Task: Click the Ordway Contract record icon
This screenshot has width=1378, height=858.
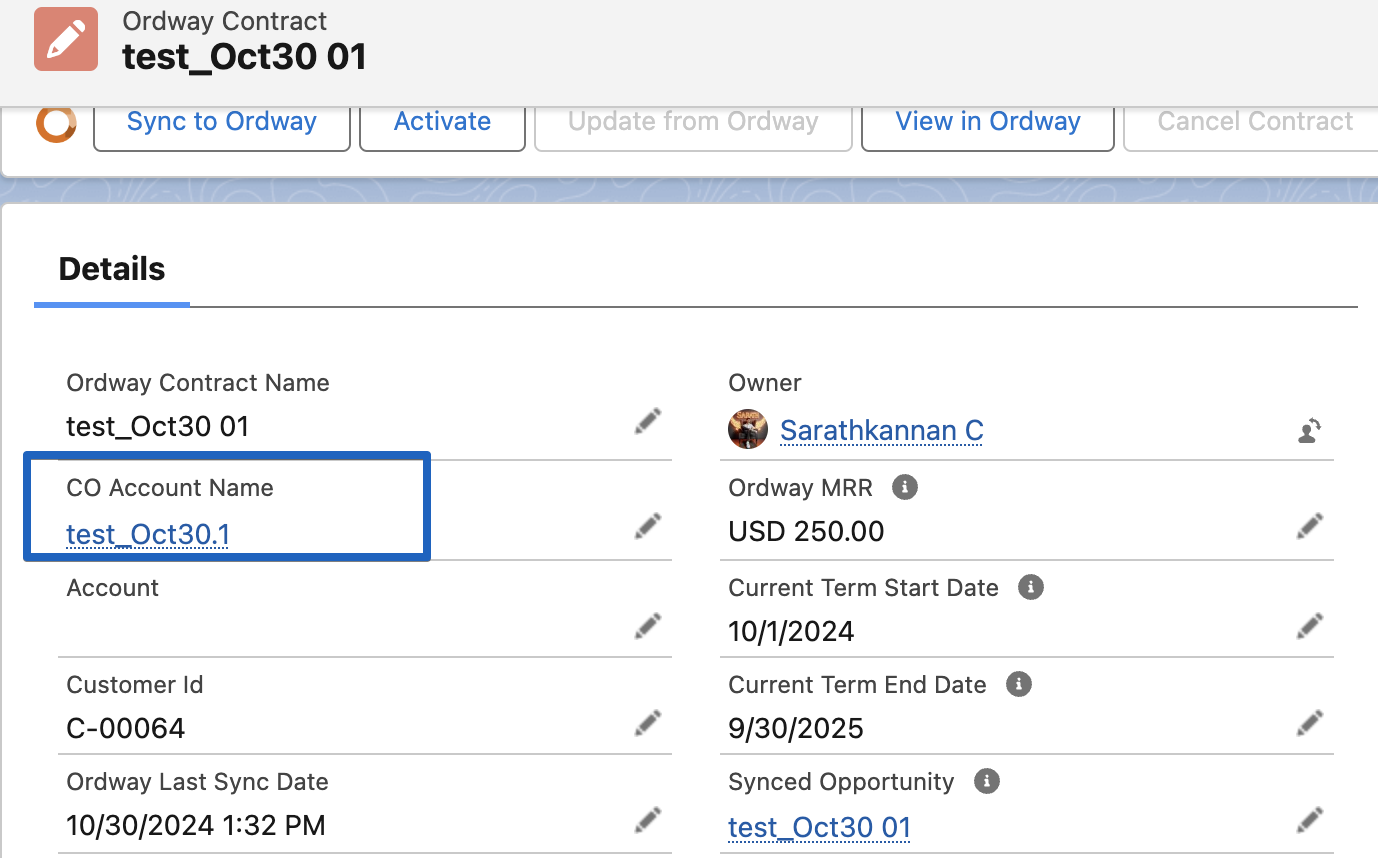Action: (x=66, y=39)
